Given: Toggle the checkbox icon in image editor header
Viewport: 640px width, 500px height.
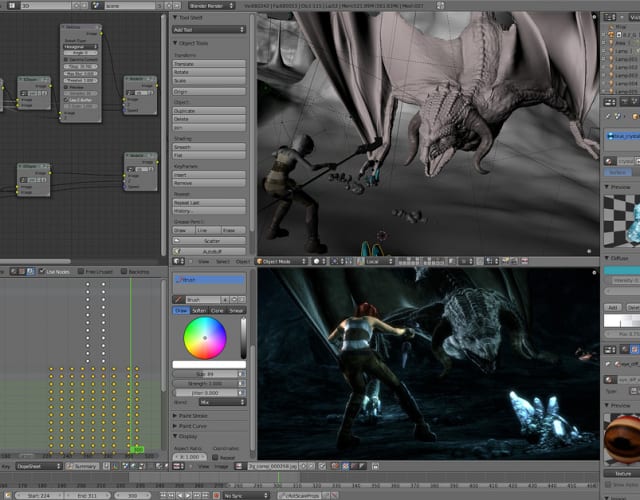Looking at the screenshot, I should coord(322,466).
